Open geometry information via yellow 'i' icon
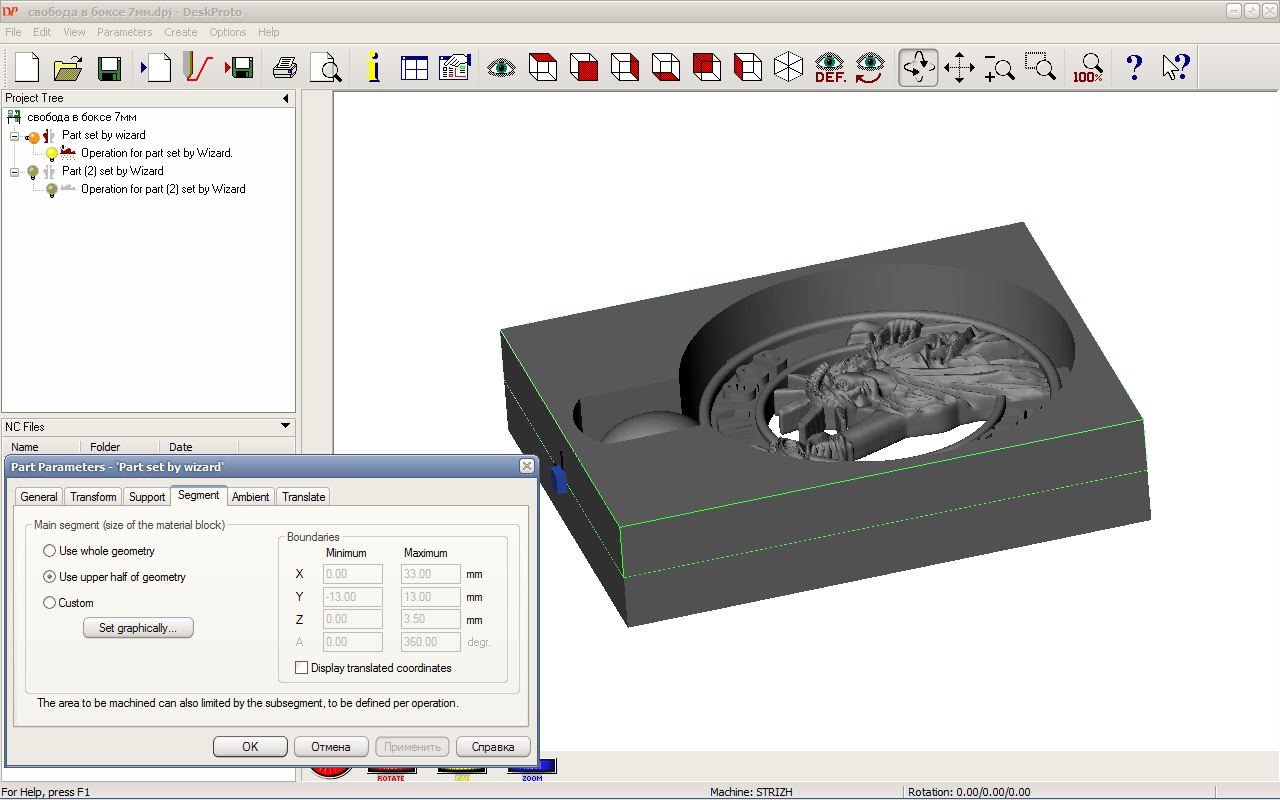 (x=373, y=68)
